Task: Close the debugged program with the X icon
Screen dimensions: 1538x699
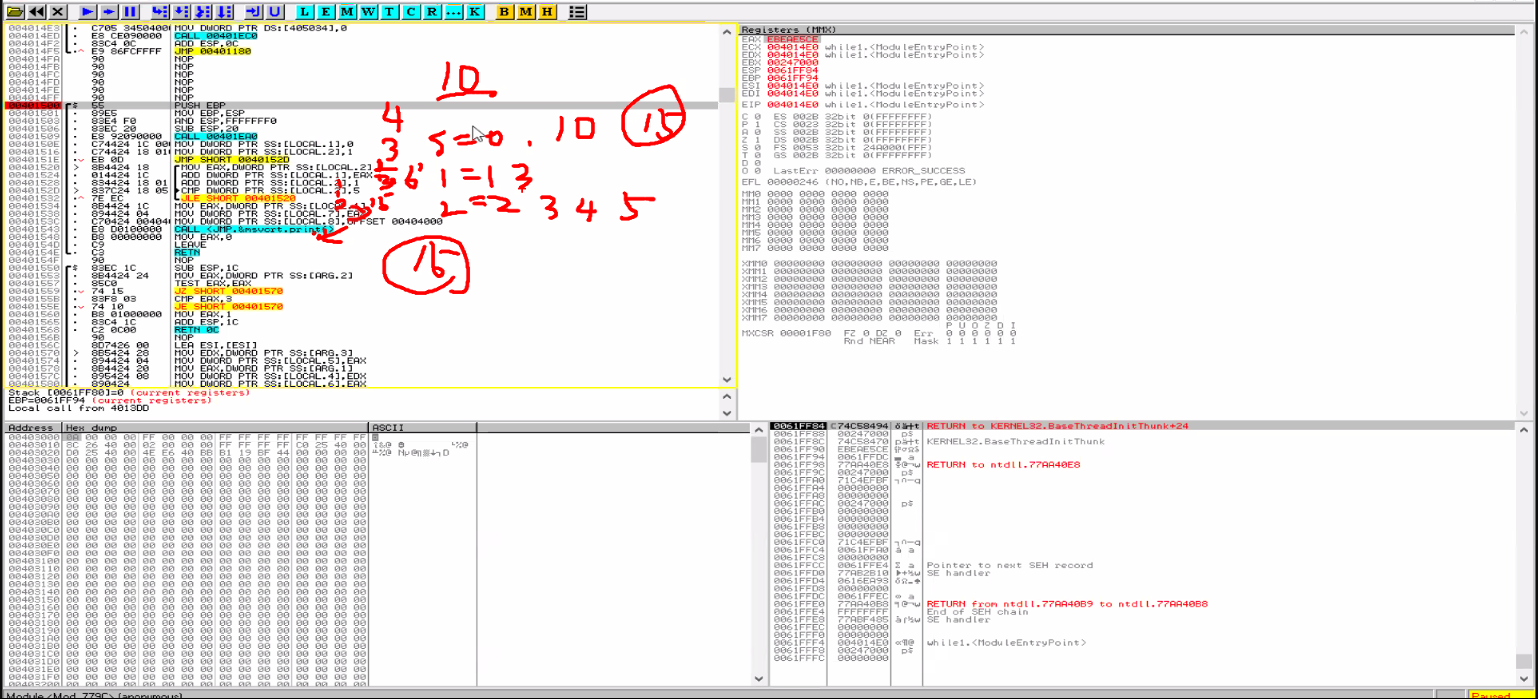Action: coord(58,11)
